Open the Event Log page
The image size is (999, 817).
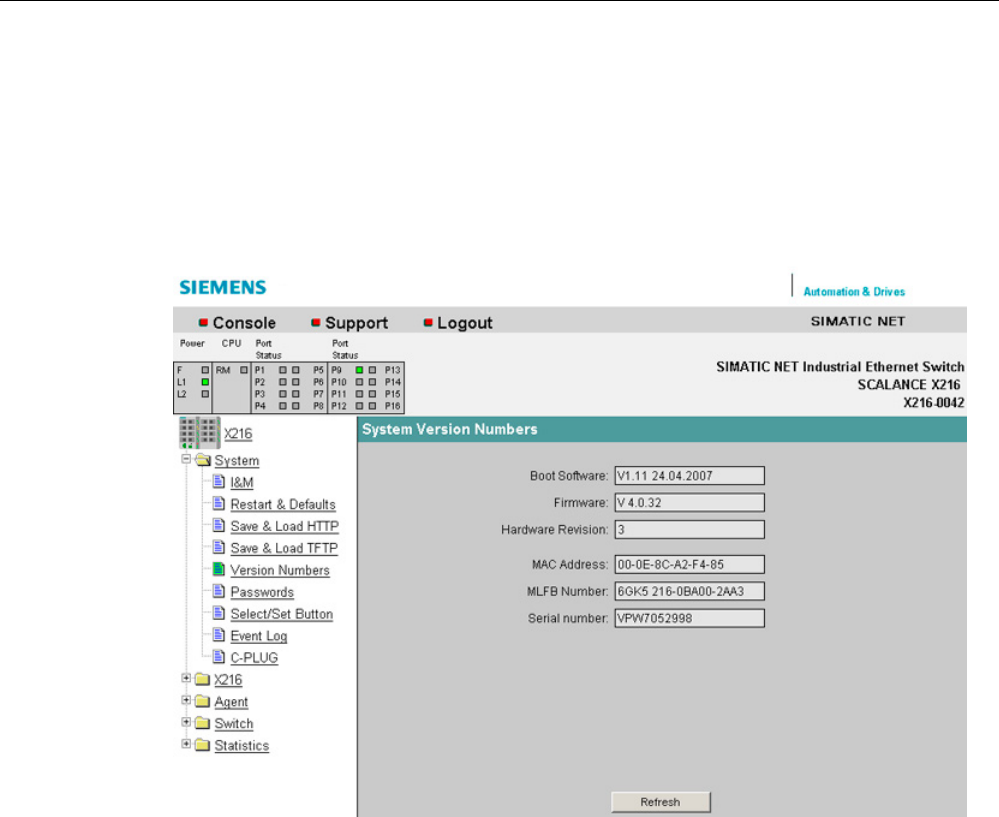[x=259, y=636]
